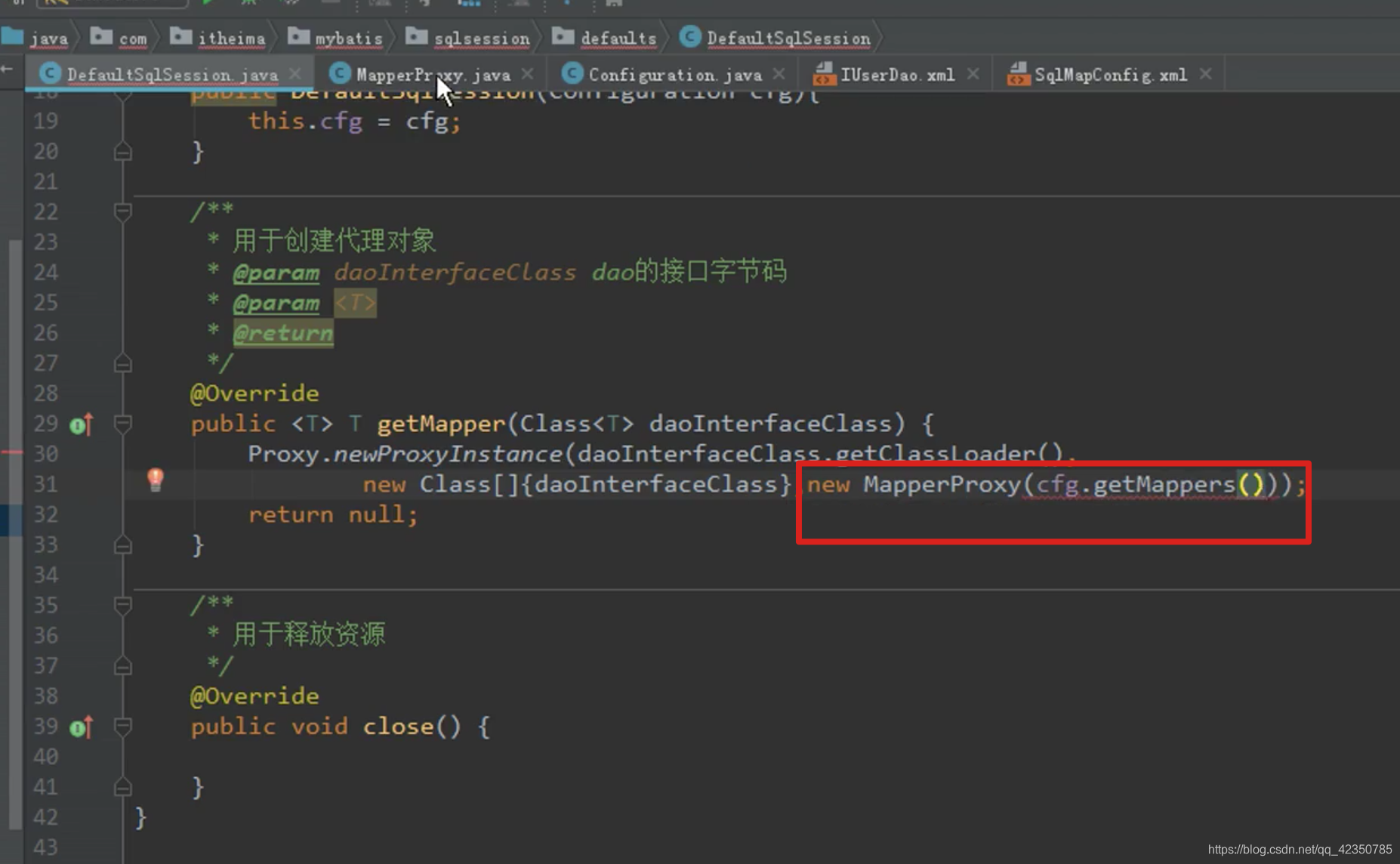Click the fold end marker at line 20
1400x864 pixels.
(122, 153)
